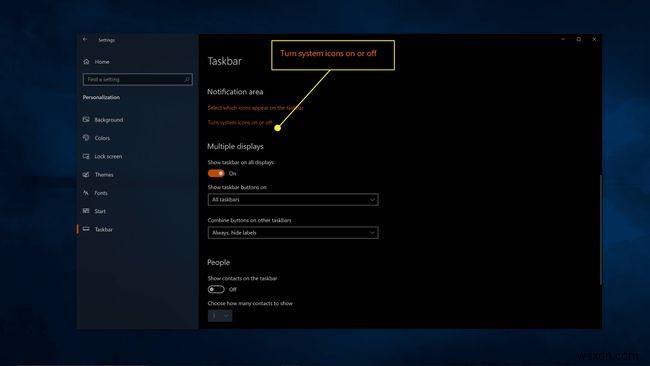Click the settings page vertical scrollbar
The height and width of the screenshot is (366, 650).
[x=600, y=230]
